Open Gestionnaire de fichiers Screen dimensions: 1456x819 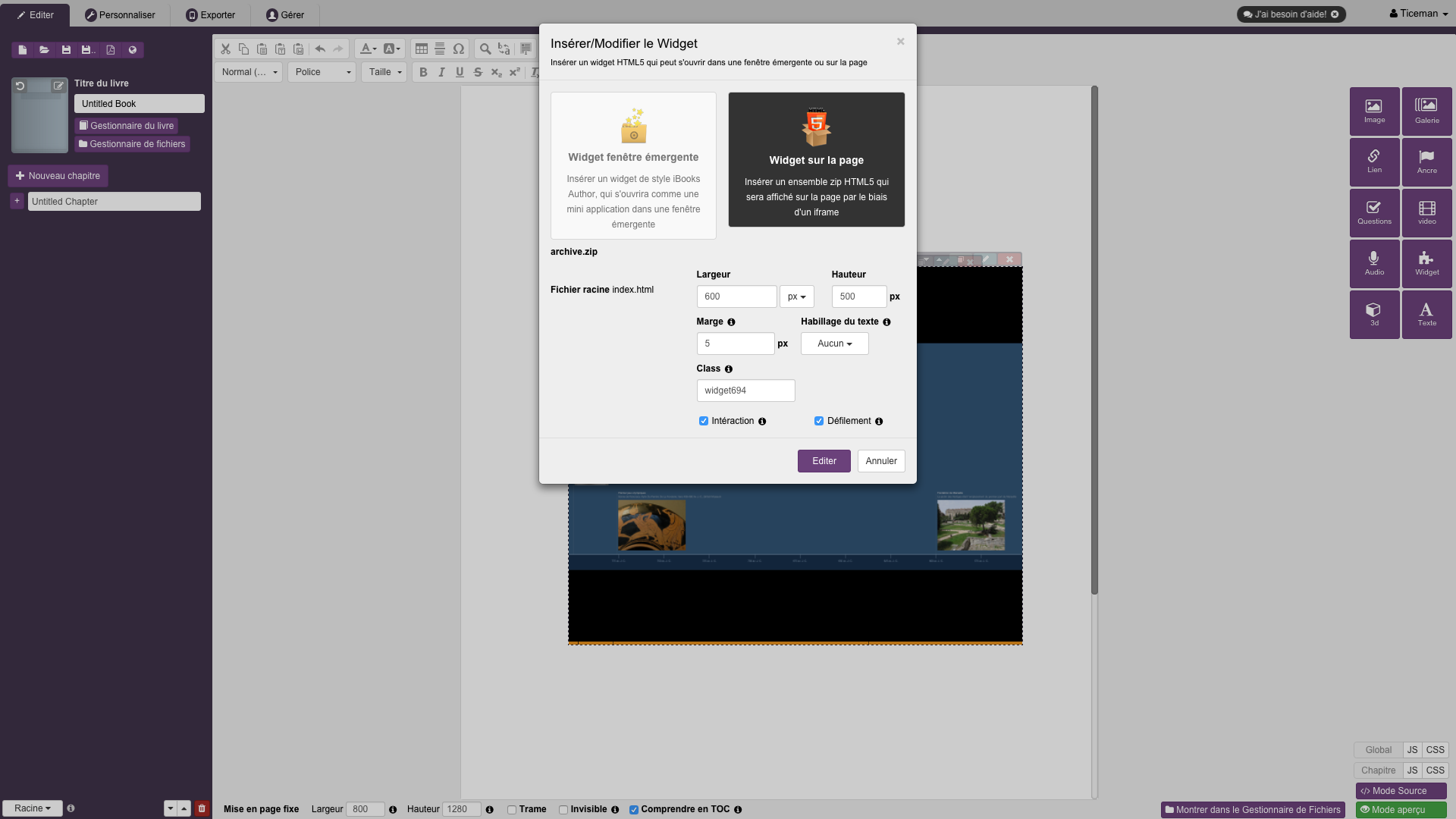[x=132, y=144]
